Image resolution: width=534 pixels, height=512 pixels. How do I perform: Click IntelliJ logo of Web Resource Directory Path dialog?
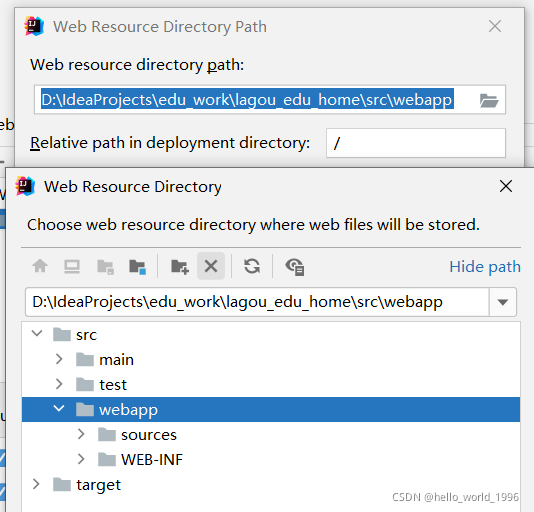[34, 26]
